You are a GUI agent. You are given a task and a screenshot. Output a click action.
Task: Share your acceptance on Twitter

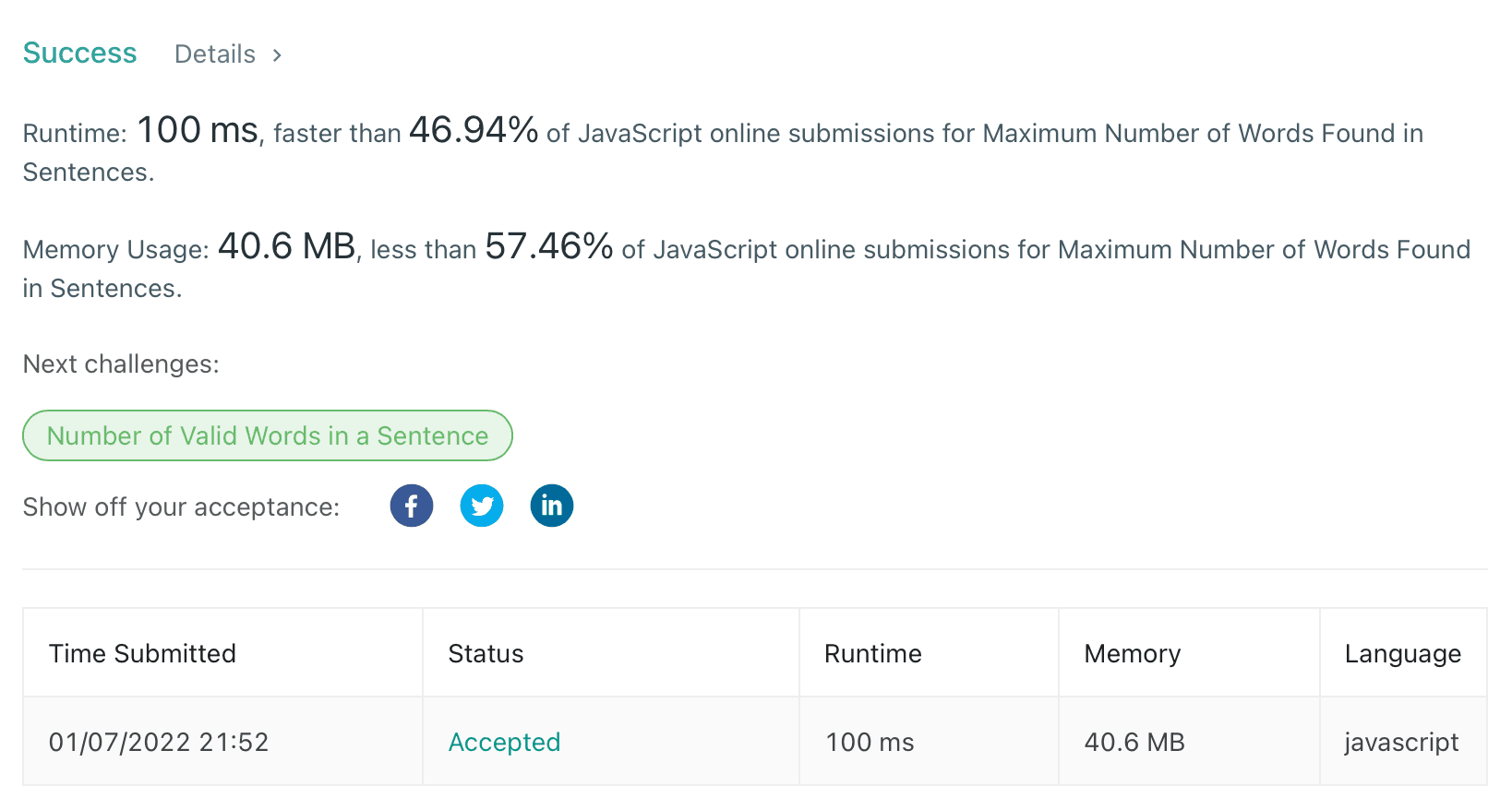click(481, 506)
